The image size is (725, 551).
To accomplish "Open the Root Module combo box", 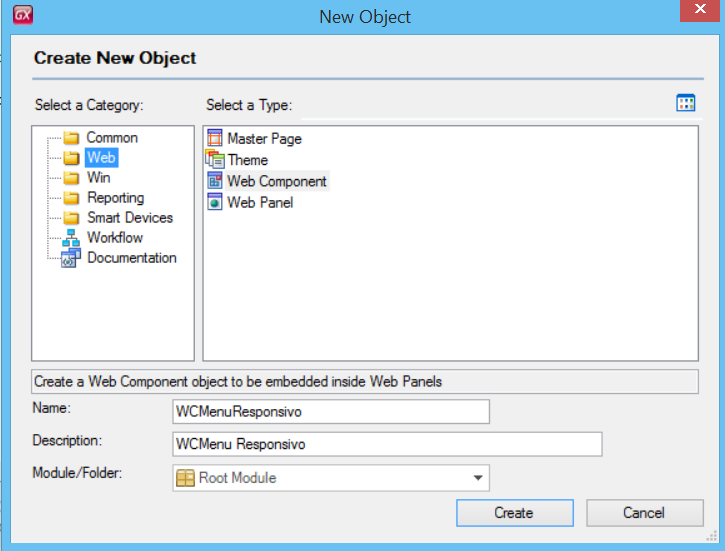I will click(x=331, y=478).
